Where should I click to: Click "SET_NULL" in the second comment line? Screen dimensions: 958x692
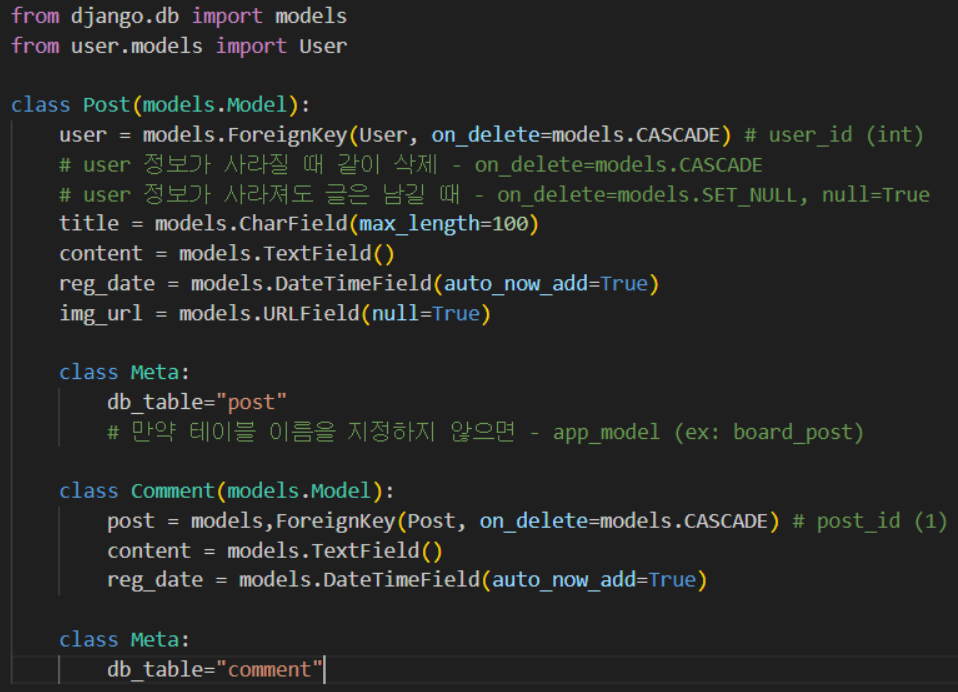[750, 195]
